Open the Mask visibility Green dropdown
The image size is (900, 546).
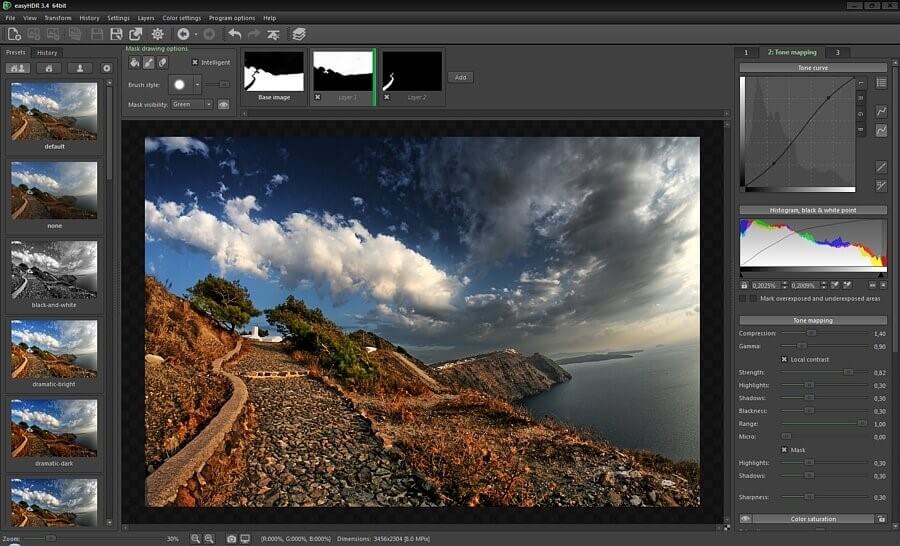192,104
